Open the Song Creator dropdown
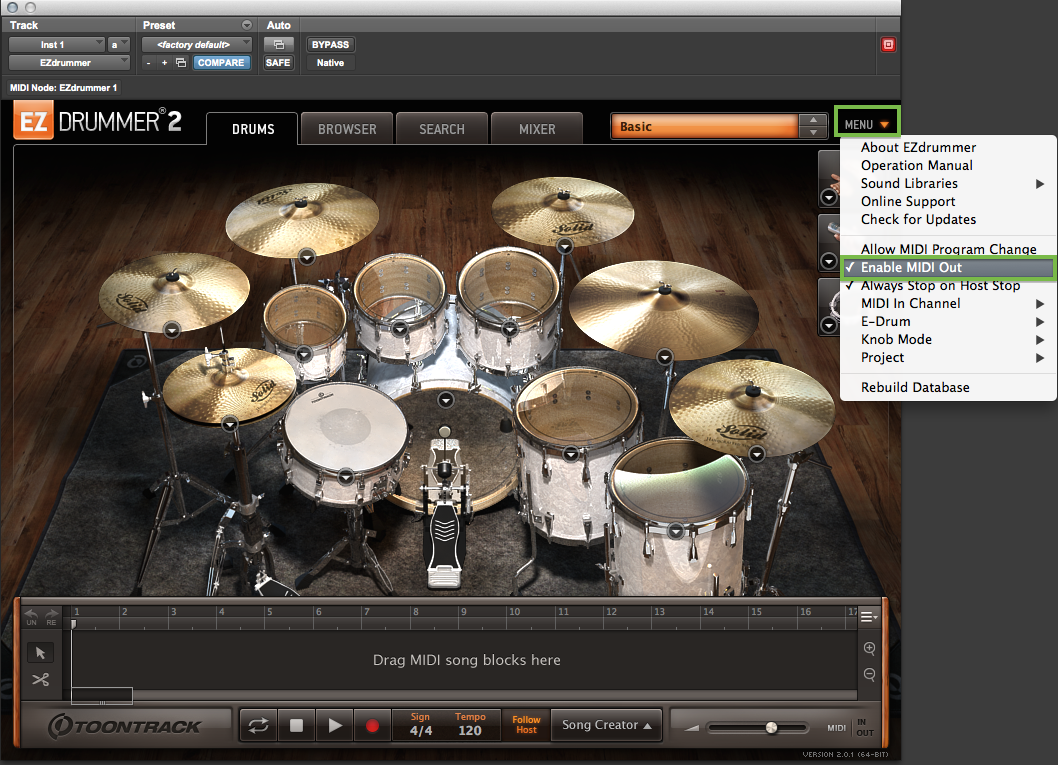This screenshot has width=1058, height=765. [x=605, y=725]
